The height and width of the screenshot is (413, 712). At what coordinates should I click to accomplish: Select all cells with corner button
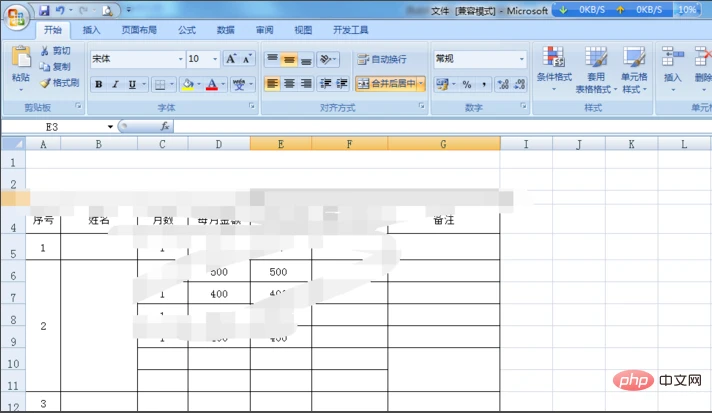tap(13, 144)
